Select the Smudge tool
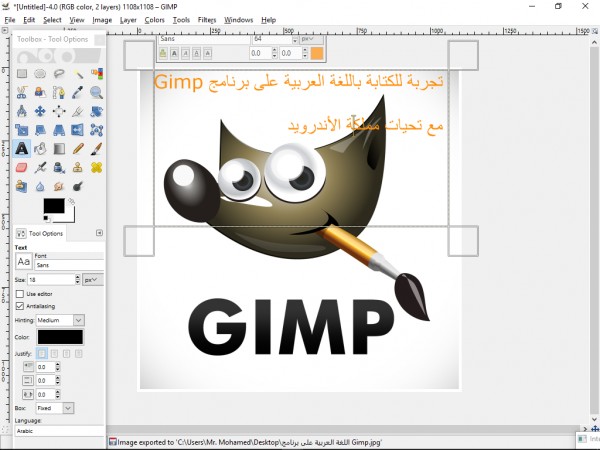Image resolution: width=600 pixels, height=450 pixels. [x=59, y=186]
